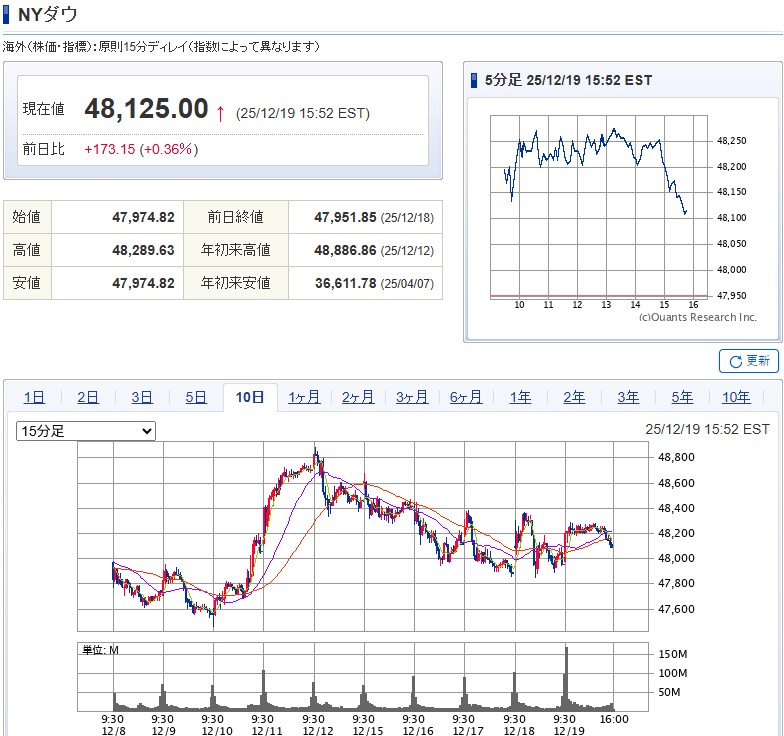This screenshot has height=736, width=784.
Task: View the 2年 chart range
Action: pyautogui.click(x=574, y=397)
